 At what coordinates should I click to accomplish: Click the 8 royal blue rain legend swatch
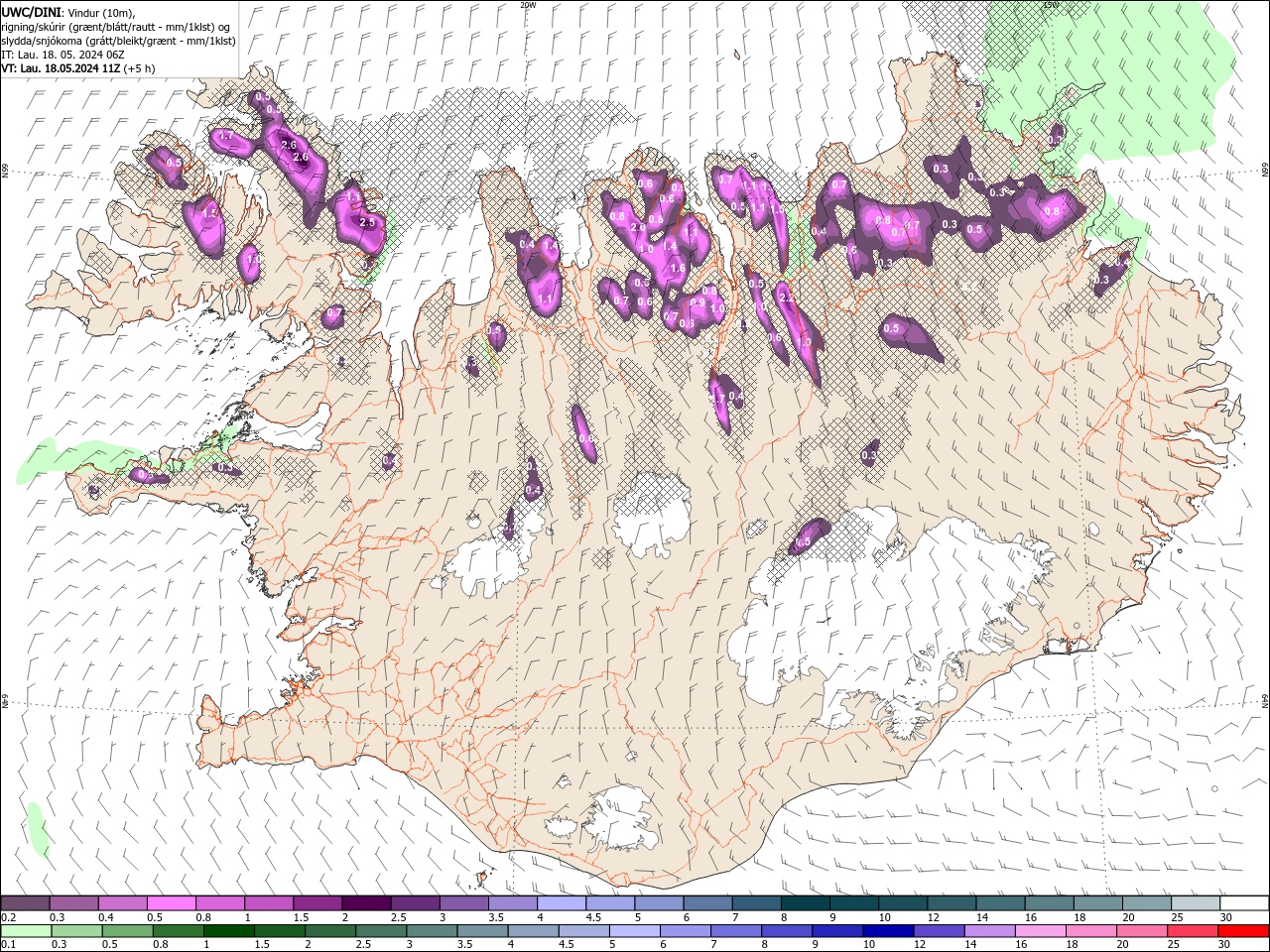787,931
